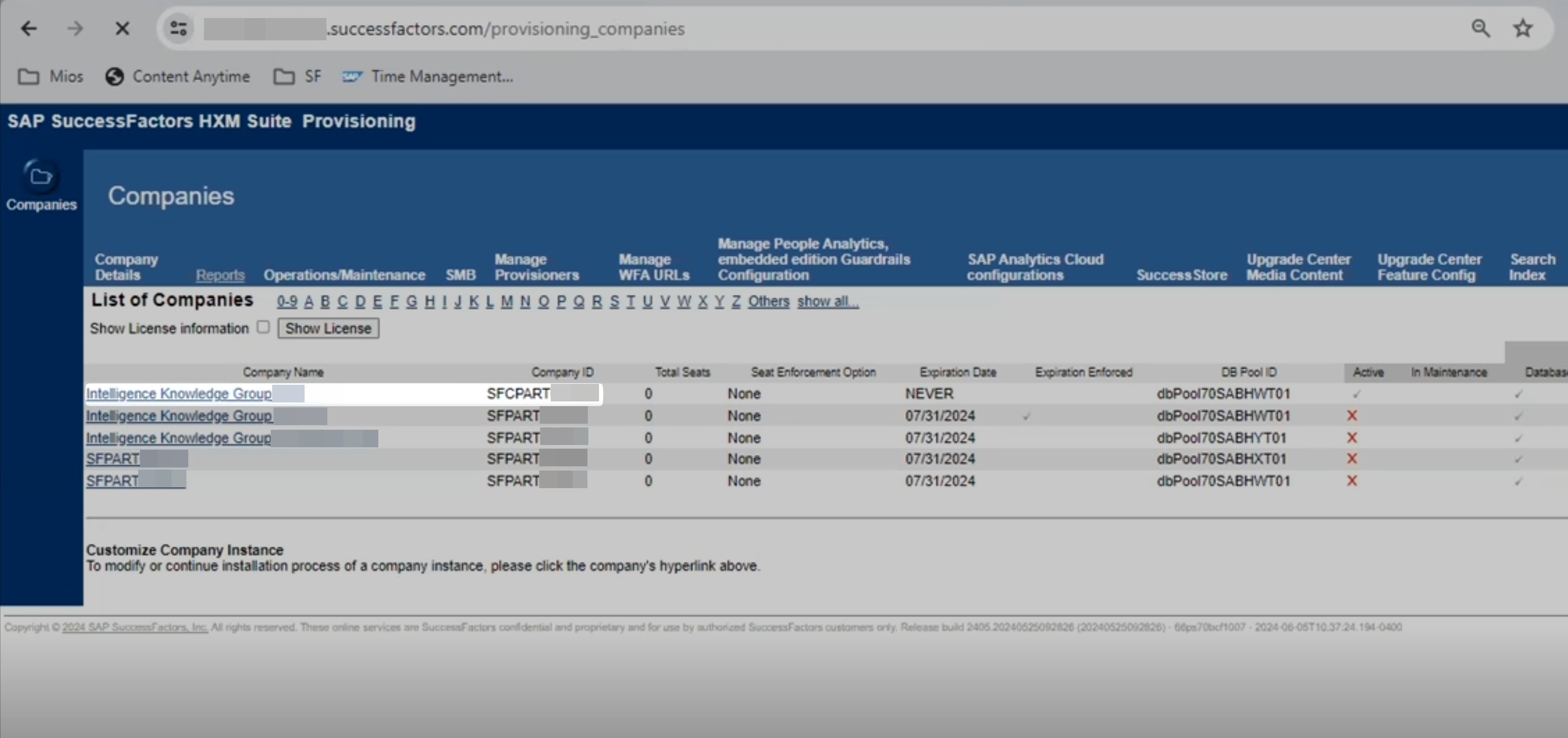The width and height of the screenshot is (1568, 738).
Task: Click the dbPool70SABHXT01 pool ID cell
Action: click(1221, 459)
